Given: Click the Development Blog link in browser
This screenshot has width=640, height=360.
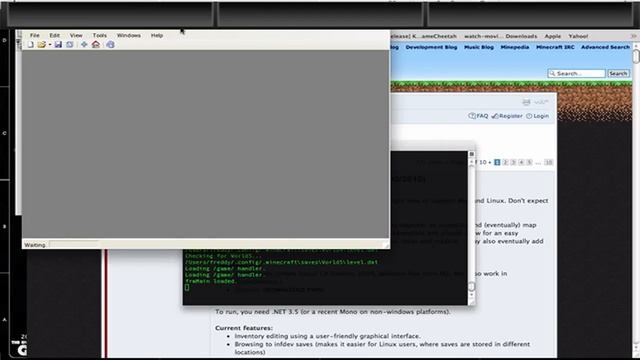Looking at the screenshot, I should (x=431, y=47).
